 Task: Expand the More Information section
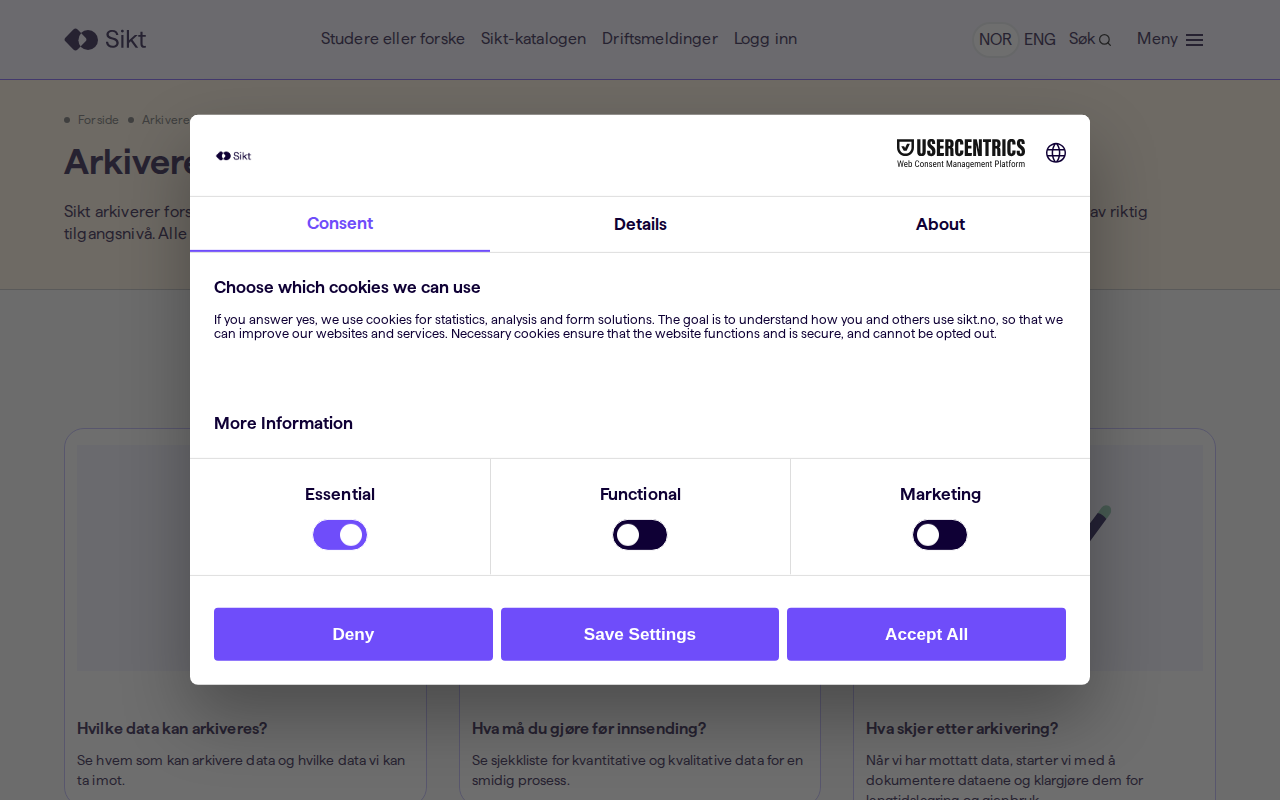pos(283,423)
